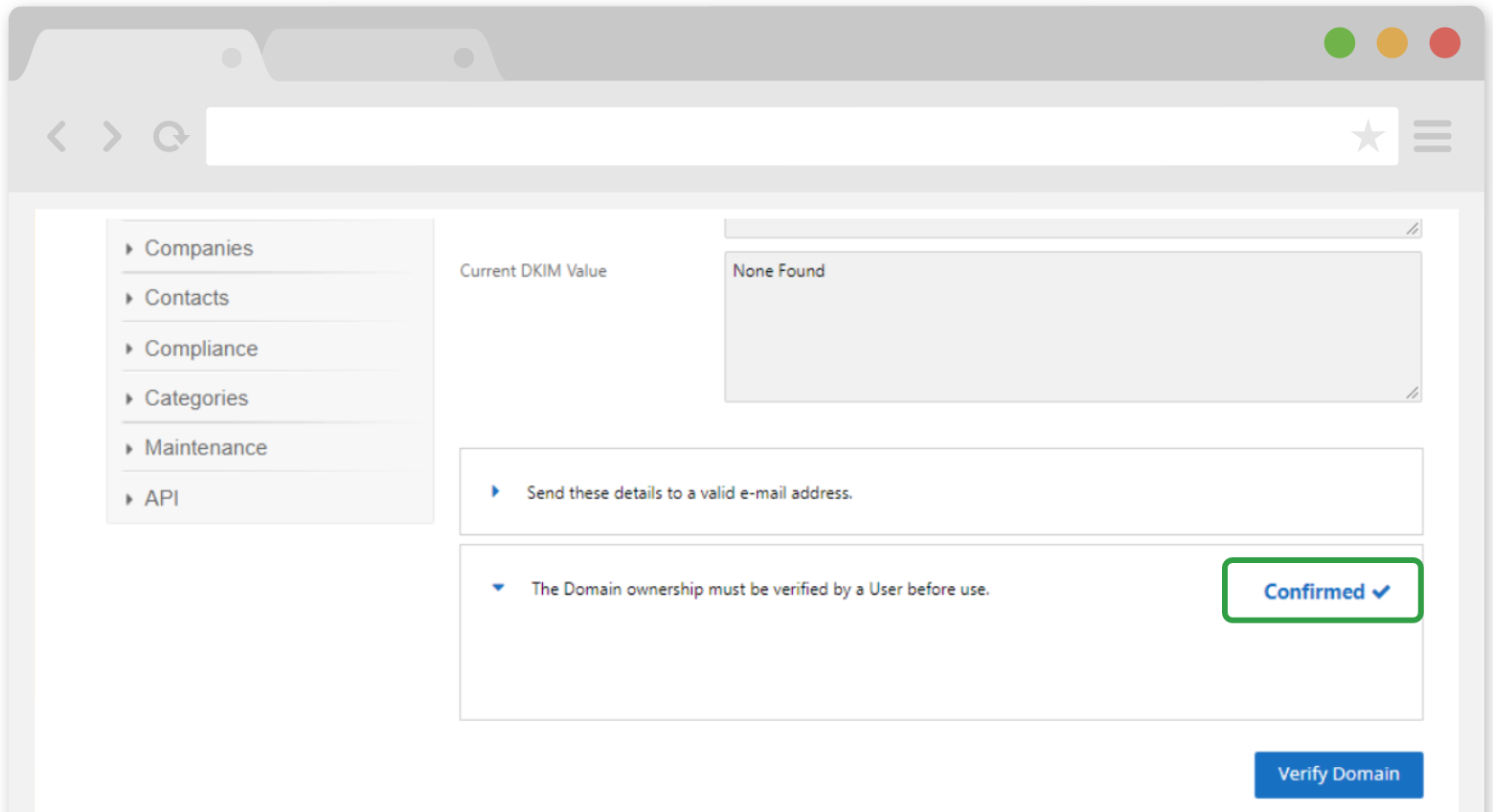Open the browser hamburger menu
Image resolution: width=1493 pixels, height=812 pixels.
point(1433,137)
